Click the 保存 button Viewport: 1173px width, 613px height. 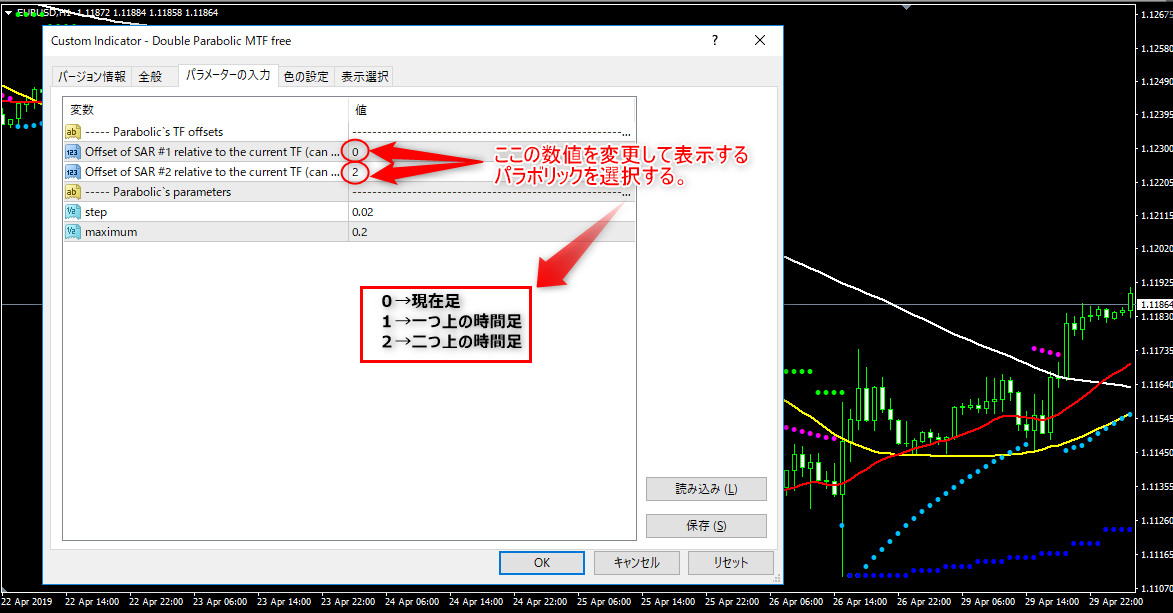click(x=706, y=525)
